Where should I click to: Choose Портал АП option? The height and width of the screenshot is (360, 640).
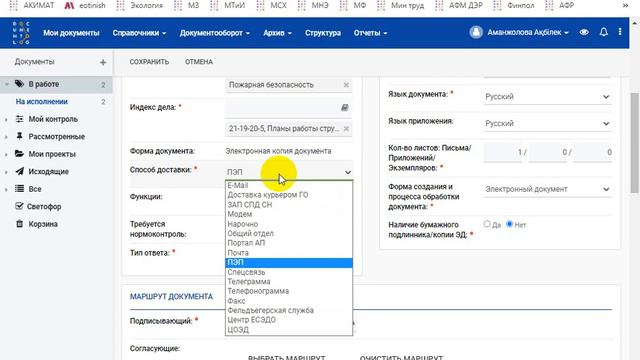tap(289, 243)
